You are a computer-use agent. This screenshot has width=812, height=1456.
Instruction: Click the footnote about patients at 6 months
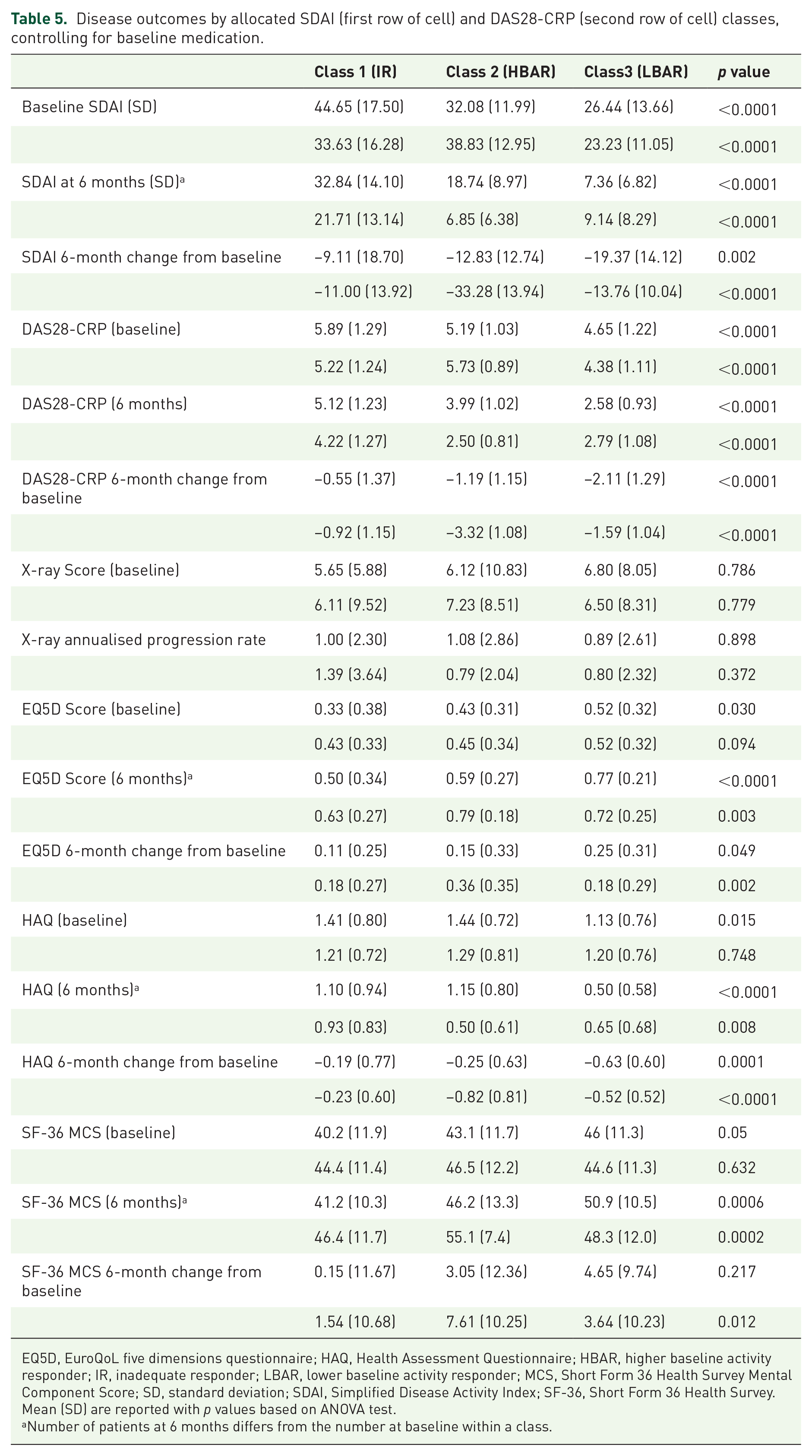(x=287, y=1427)
